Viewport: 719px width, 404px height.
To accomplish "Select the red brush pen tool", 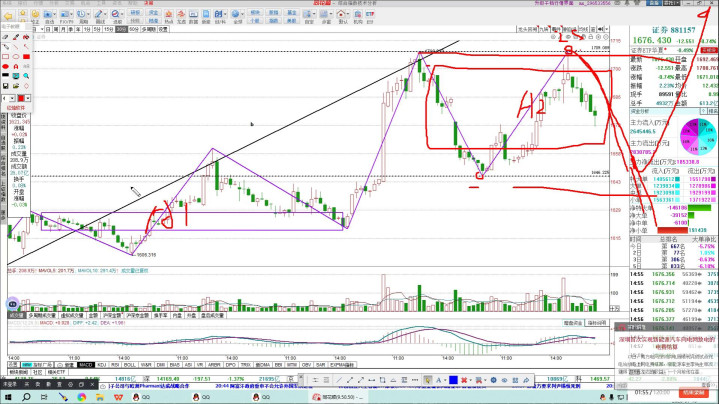I will 16,37.
